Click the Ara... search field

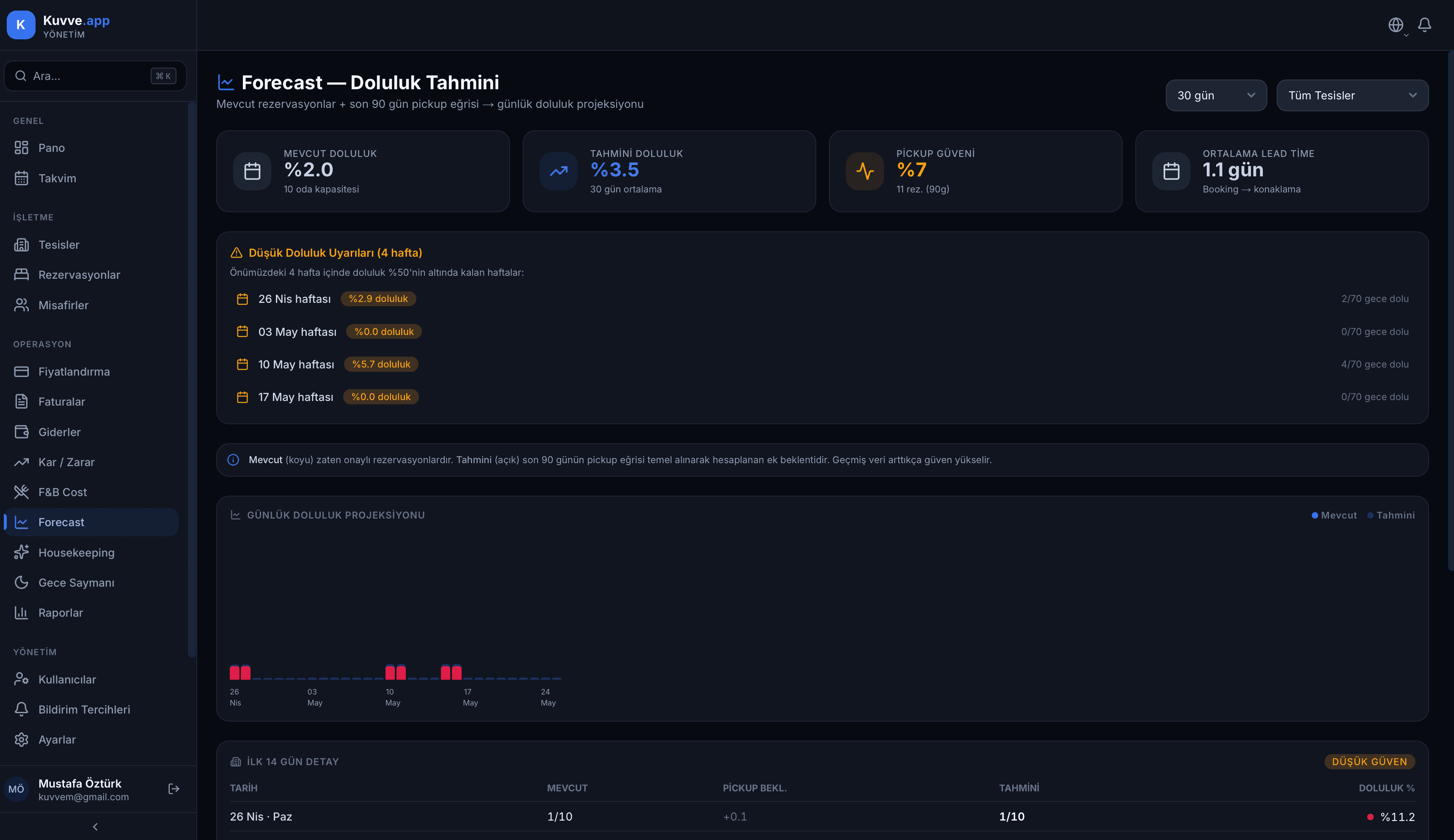(95, 76)
